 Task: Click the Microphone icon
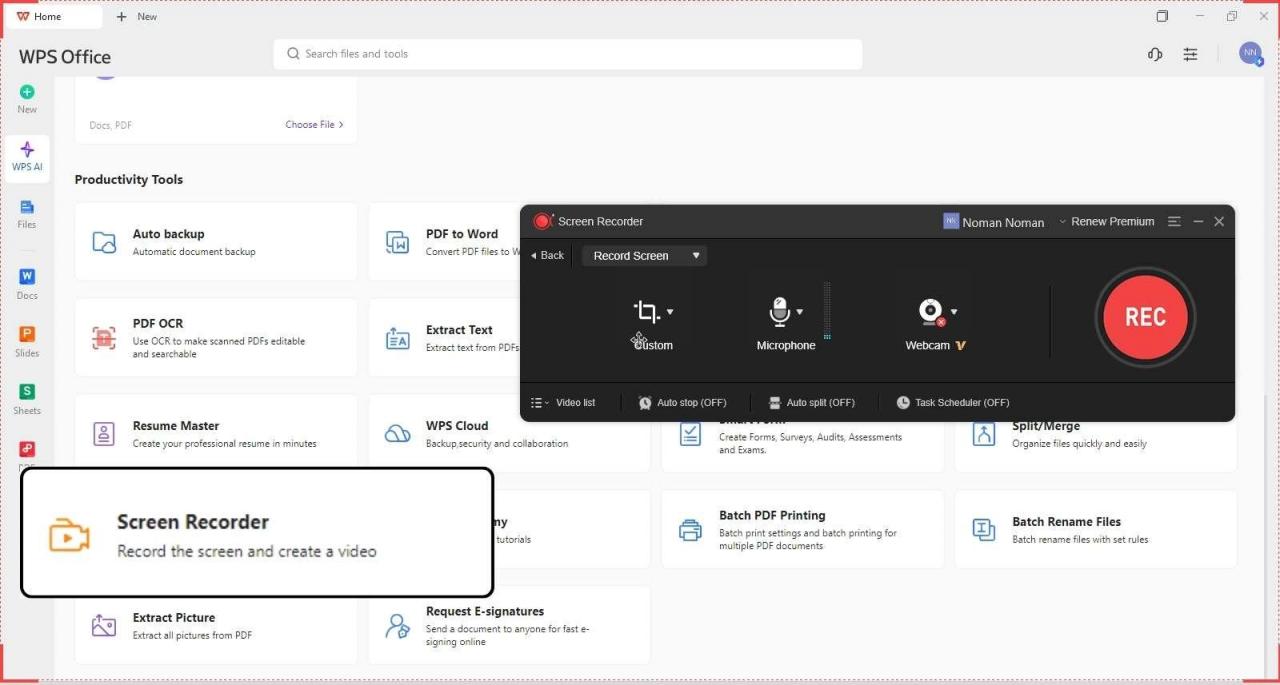coord(780,311)
